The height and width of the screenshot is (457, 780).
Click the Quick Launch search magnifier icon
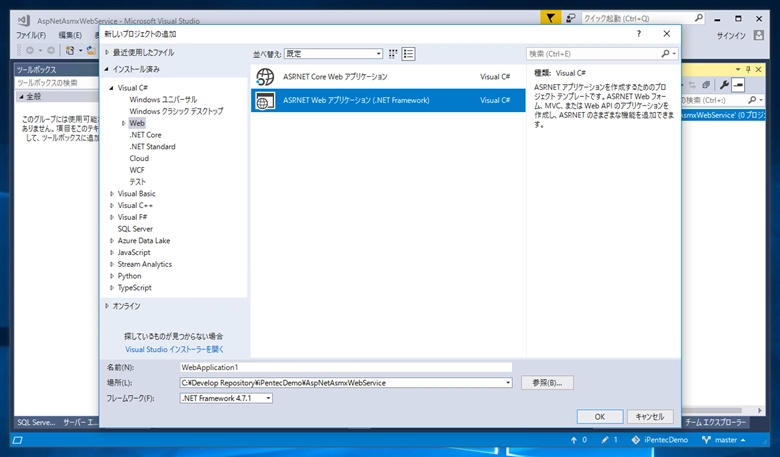pyautogui.click(x=698, y=18)
